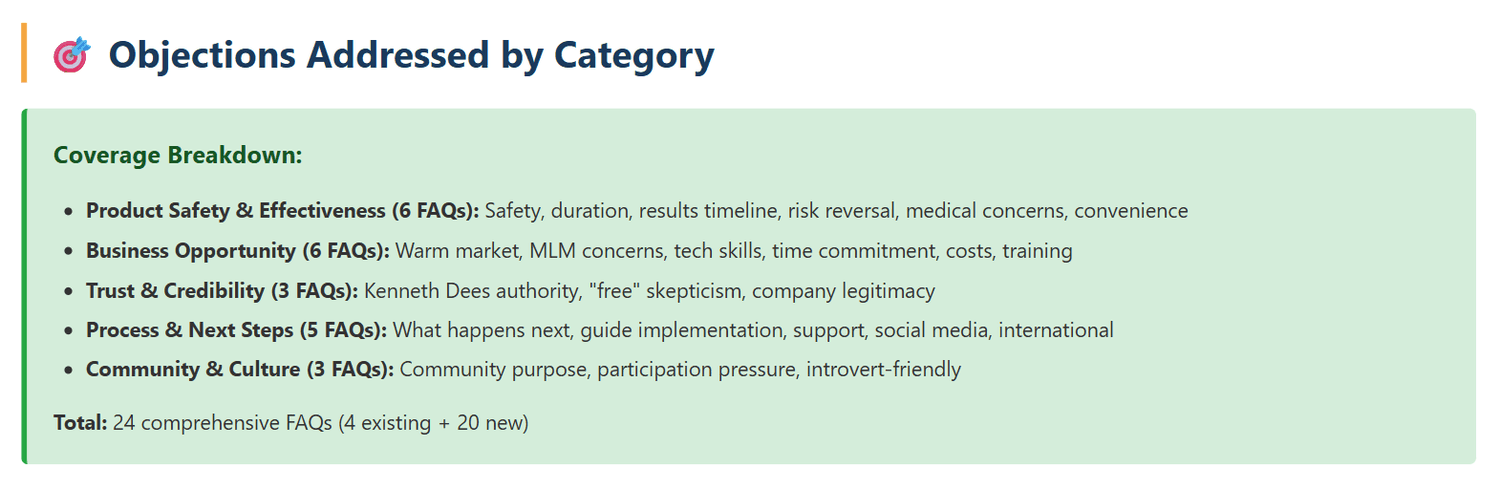Viewport: 1500px width, 486px height.
Task: Click the "Coverage Breakdown:" subheading
Action: pyautogui.click(x=178, y=156)
